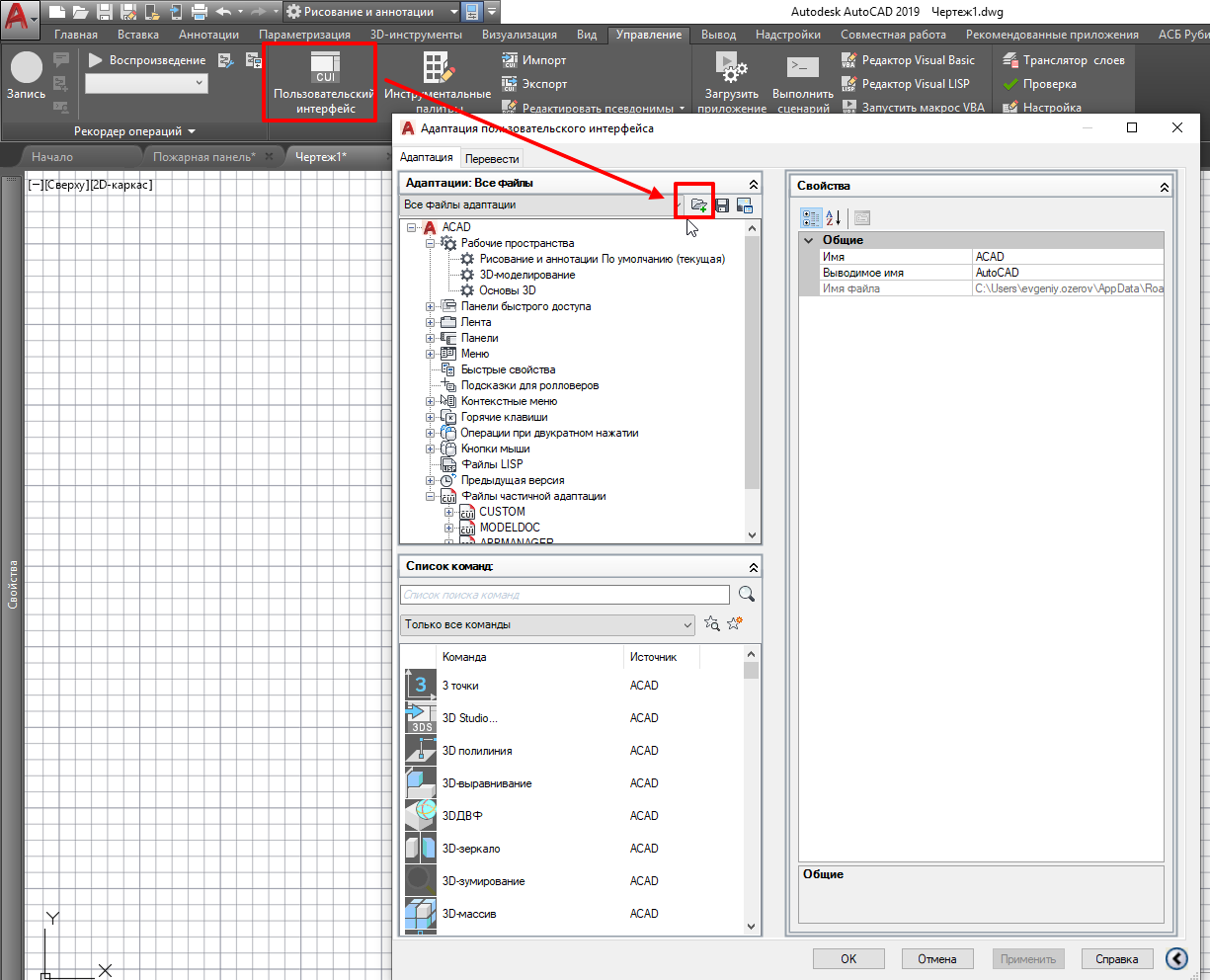Click the Save diskette icon in Quick Access toolbar
This screenshot has height=980, width=1210.
(x=105, y=12)
